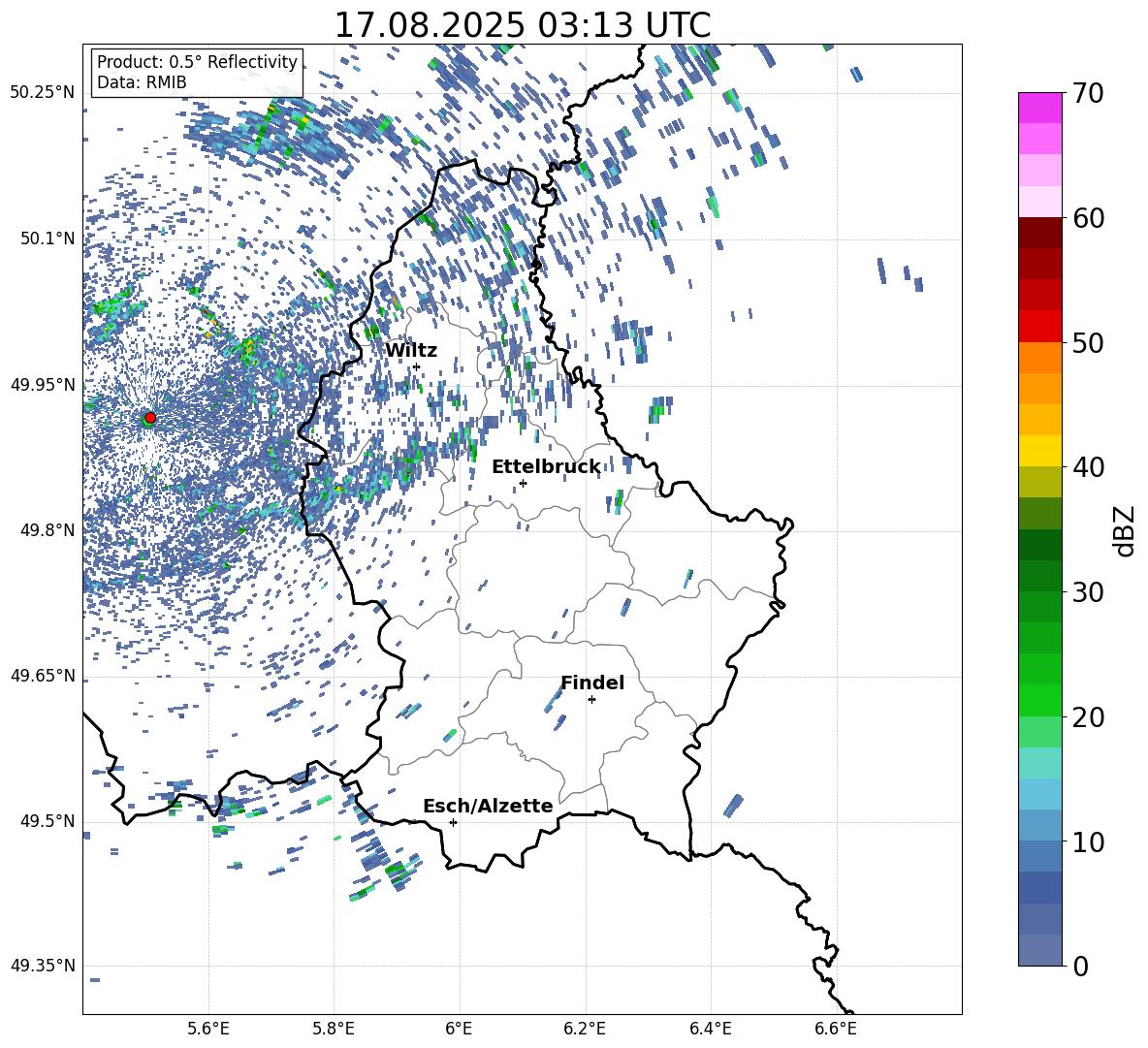Click the red radar site marker
Image resolution: width=1148 pixels, height=1048 pixels.
(x=150, y=418)
